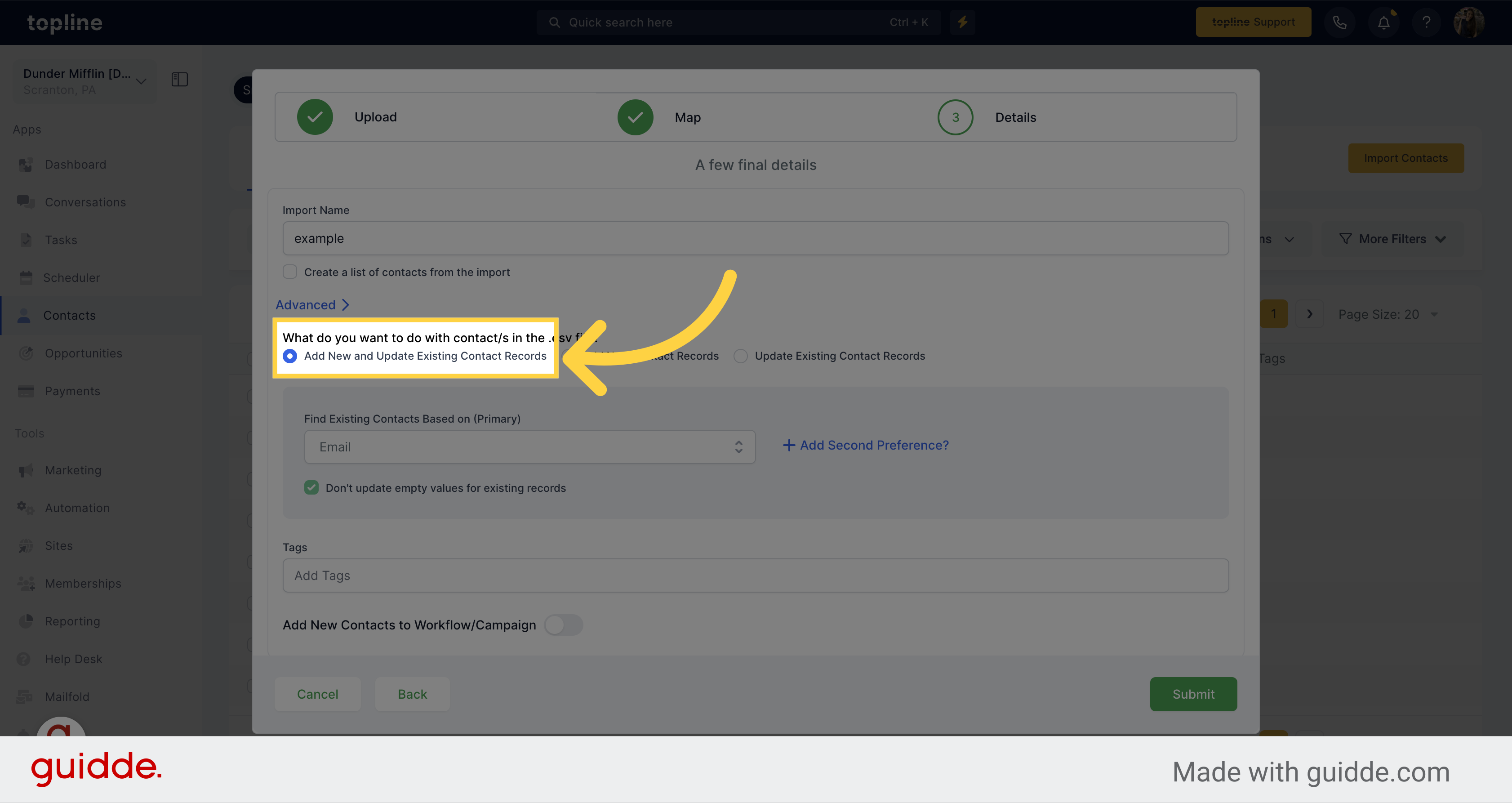Click the Scheduler icon in sidebar
Viewport: 1512px width, 803px height.
(26, 277)
